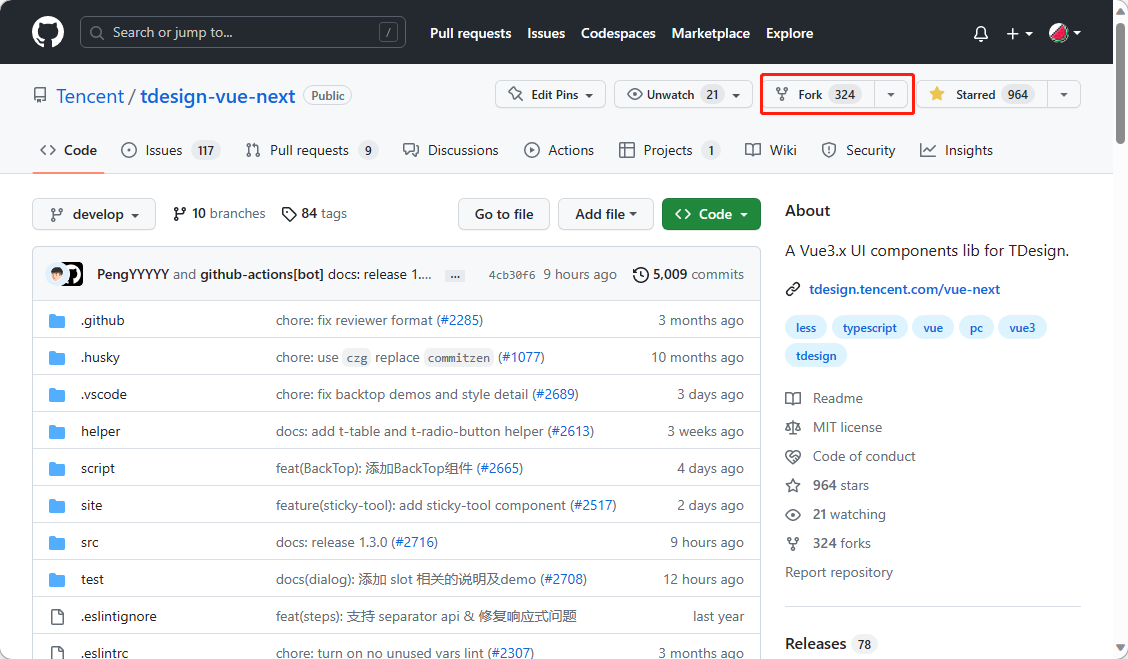Open Pull requests in top navigation
Screen dimensions: 1128x659
(470, 33)
